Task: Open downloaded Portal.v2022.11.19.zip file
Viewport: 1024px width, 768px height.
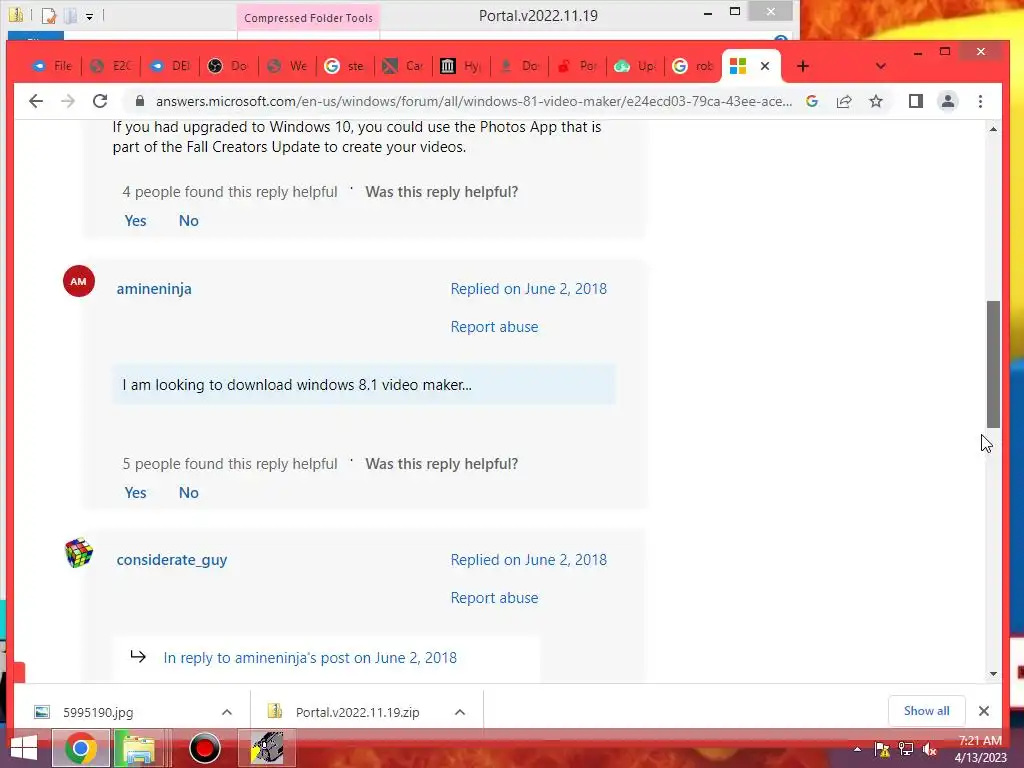Action: pyautogui.click(x=357, y=712)
